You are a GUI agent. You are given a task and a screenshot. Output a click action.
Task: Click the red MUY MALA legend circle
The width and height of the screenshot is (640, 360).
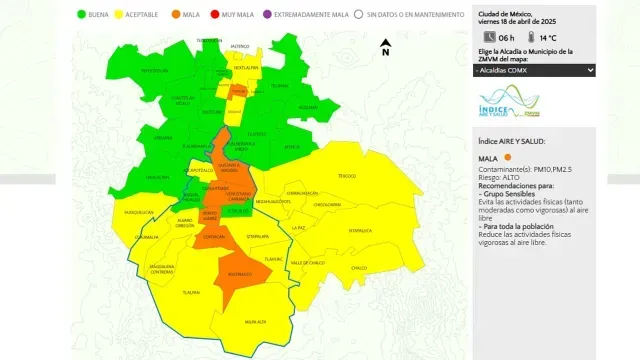215,14
